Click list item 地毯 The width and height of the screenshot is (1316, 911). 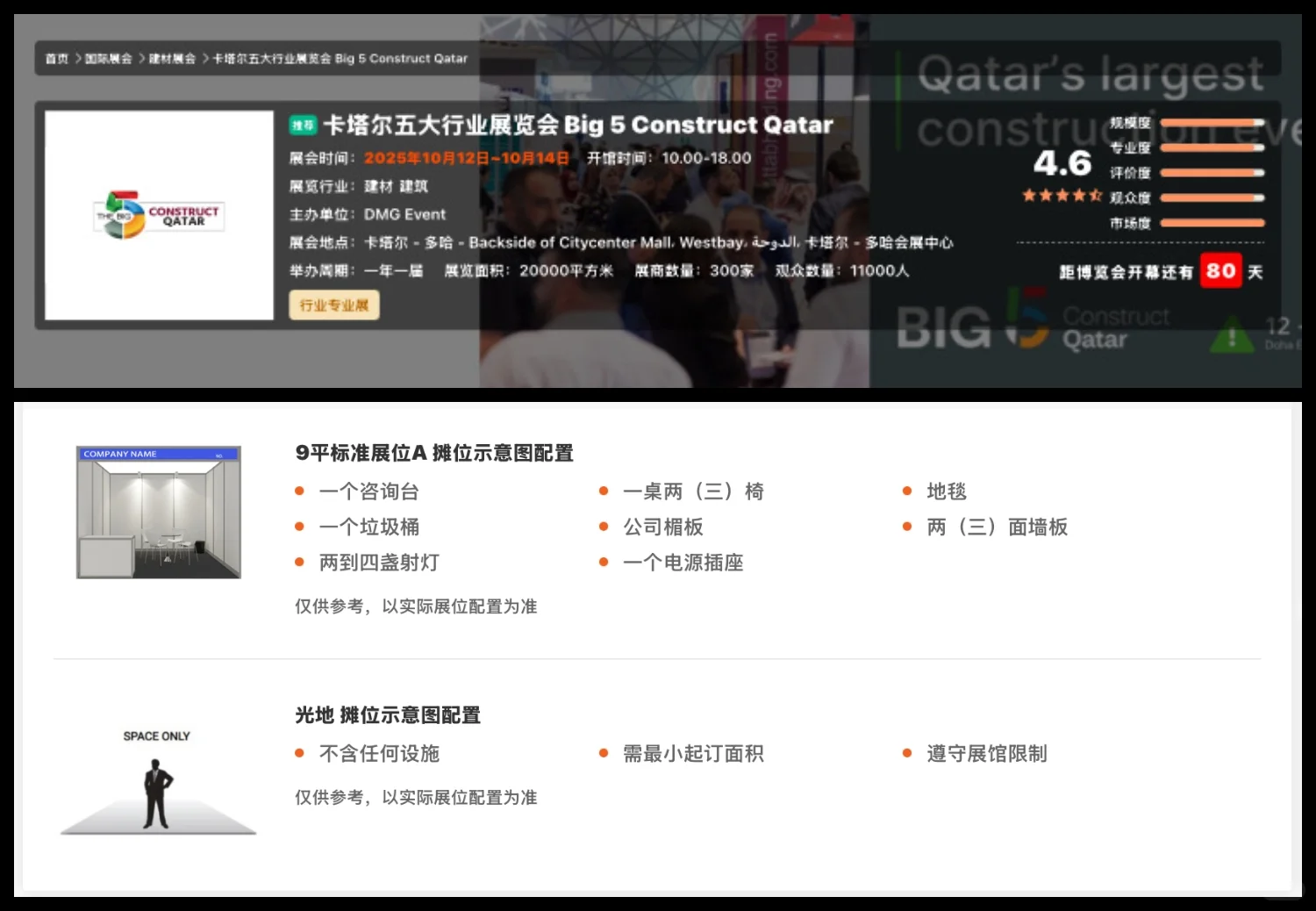click(947, 491)
